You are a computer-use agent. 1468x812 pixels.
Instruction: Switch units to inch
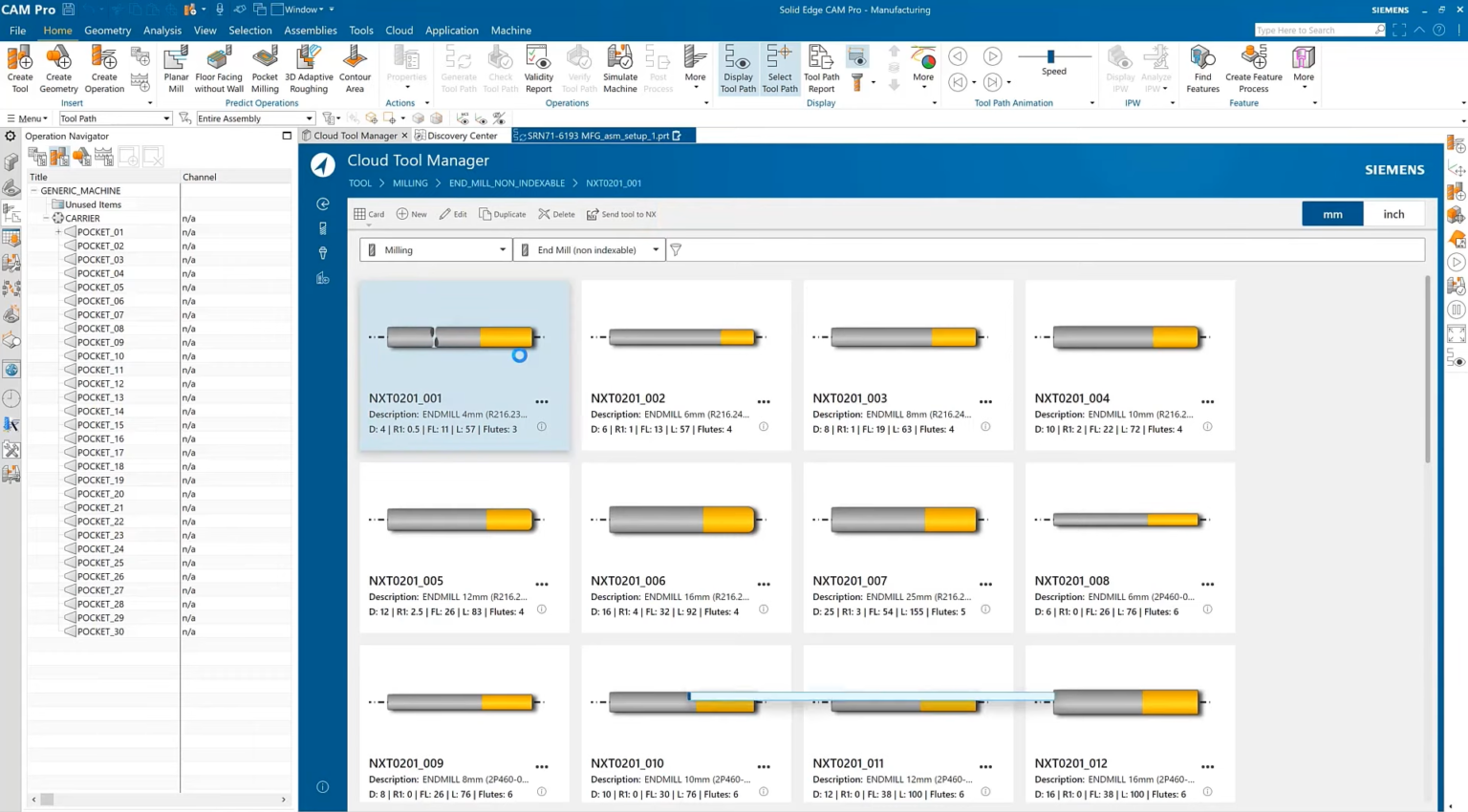[x=1393, y=213]
